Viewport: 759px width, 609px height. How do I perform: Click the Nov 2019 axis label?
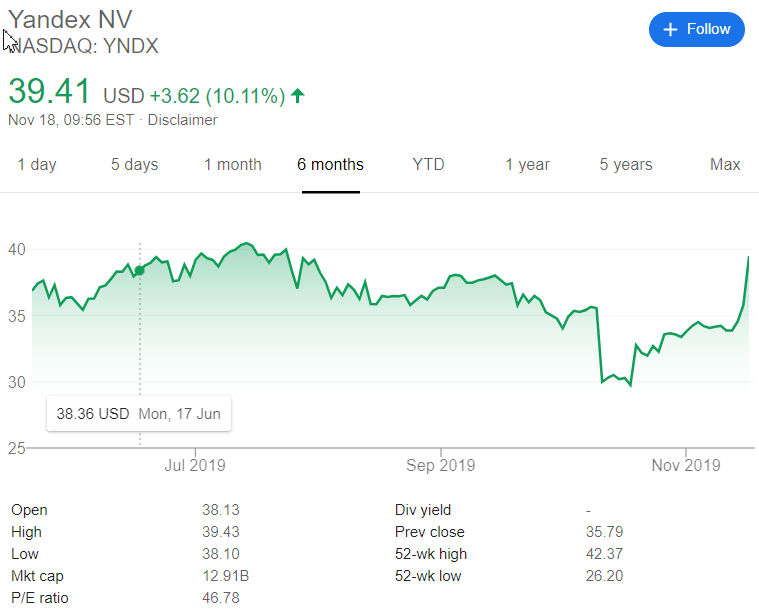coord(684,465)
